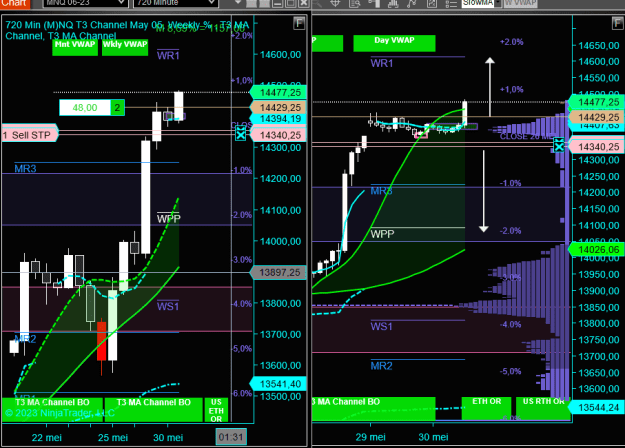Click 14429,25 price marker on left chart

(278, 108)
